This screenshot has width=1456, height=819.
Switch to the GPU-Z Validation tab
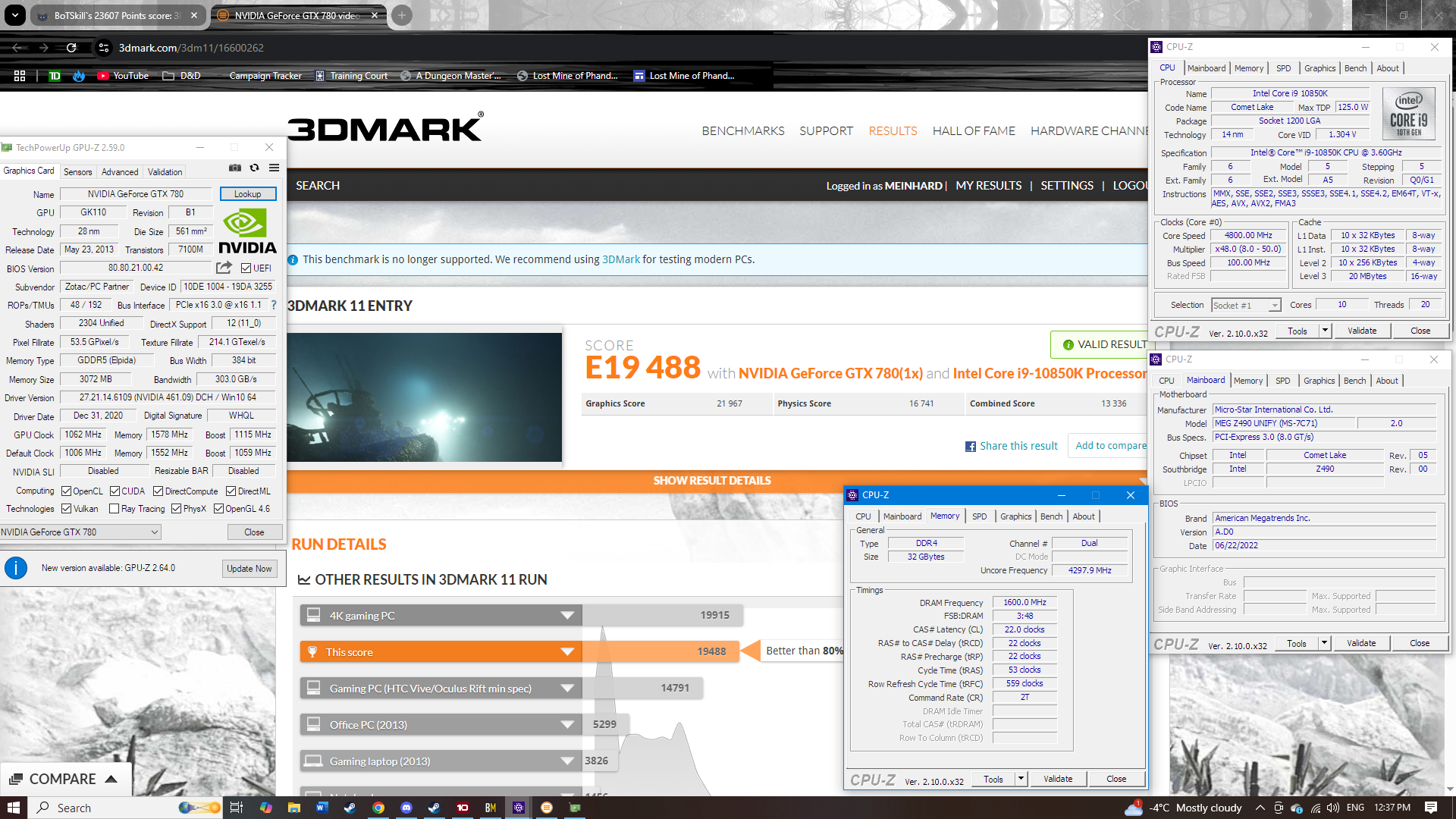pos(165,172)
